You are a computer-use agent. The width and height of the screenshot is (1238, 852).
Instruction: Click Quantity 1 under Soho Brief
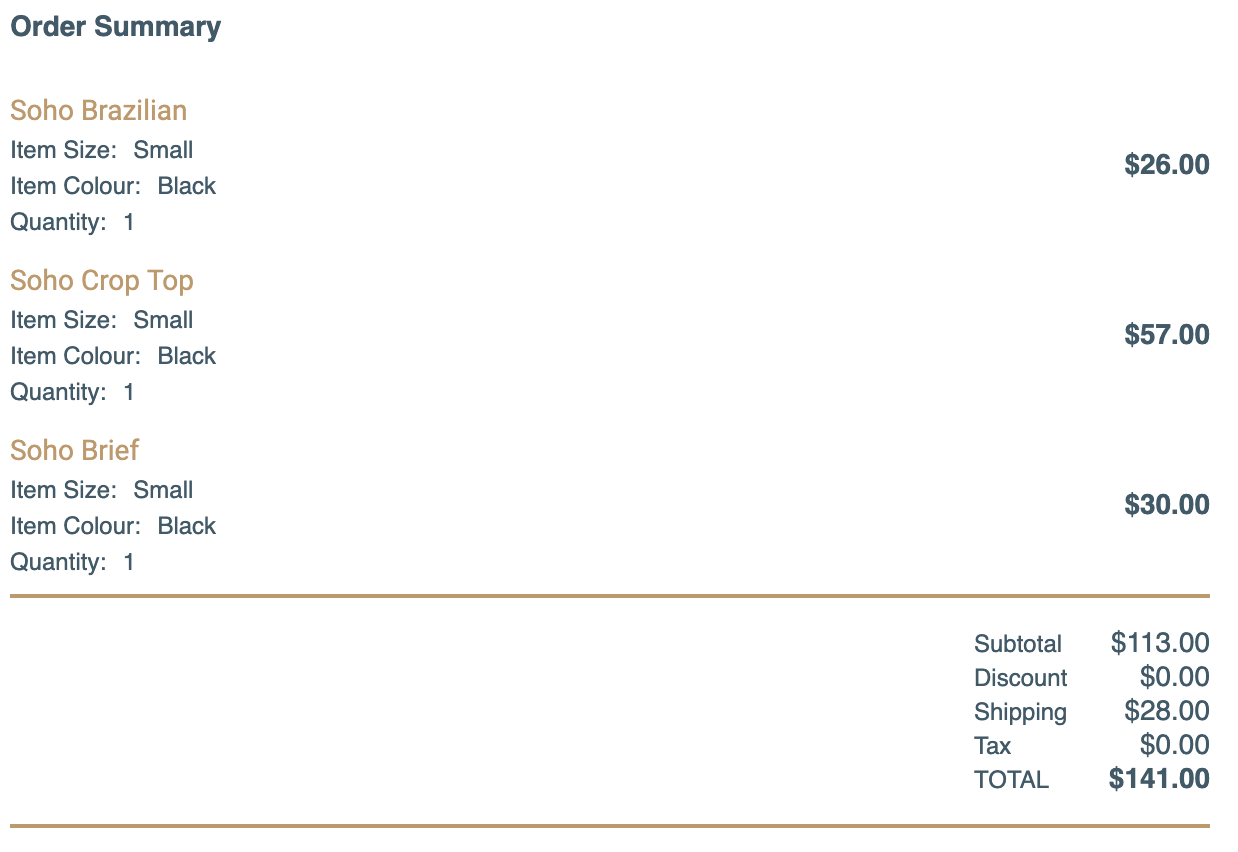pos(72,563)
